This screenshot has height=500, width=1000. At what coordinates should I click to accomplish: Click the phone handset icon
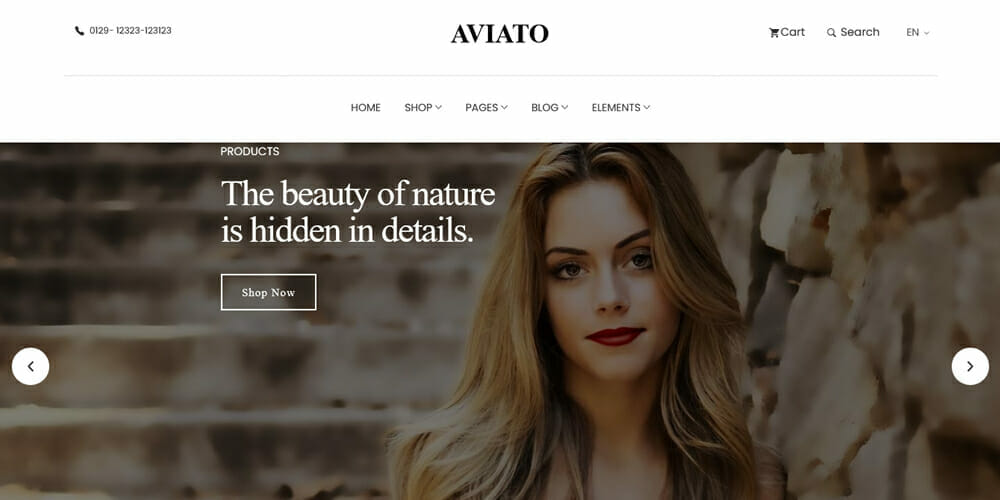tap(79, 31)
